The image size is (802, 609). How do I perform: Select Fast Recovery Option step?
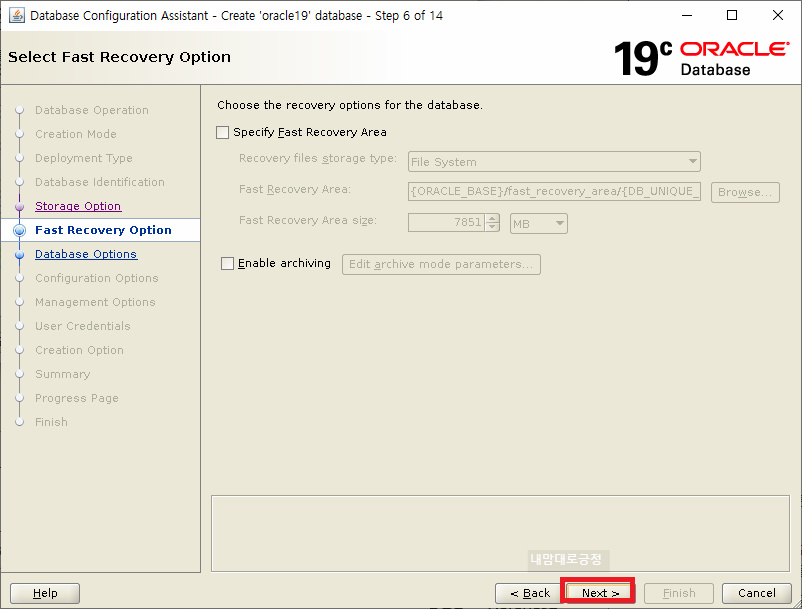103,230
